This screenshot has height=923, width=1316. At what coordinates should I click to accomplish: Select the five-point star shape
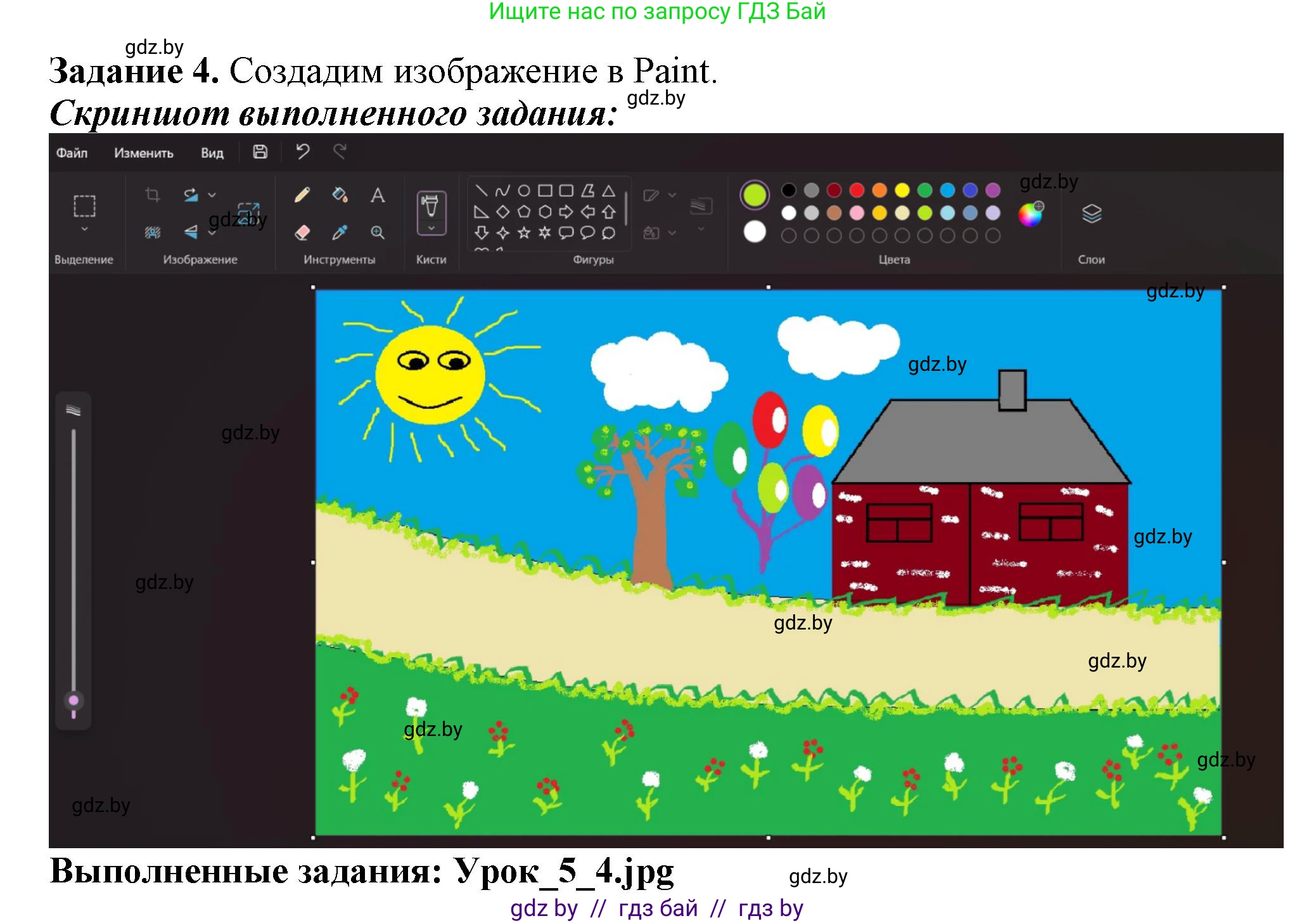click(523, 233)
